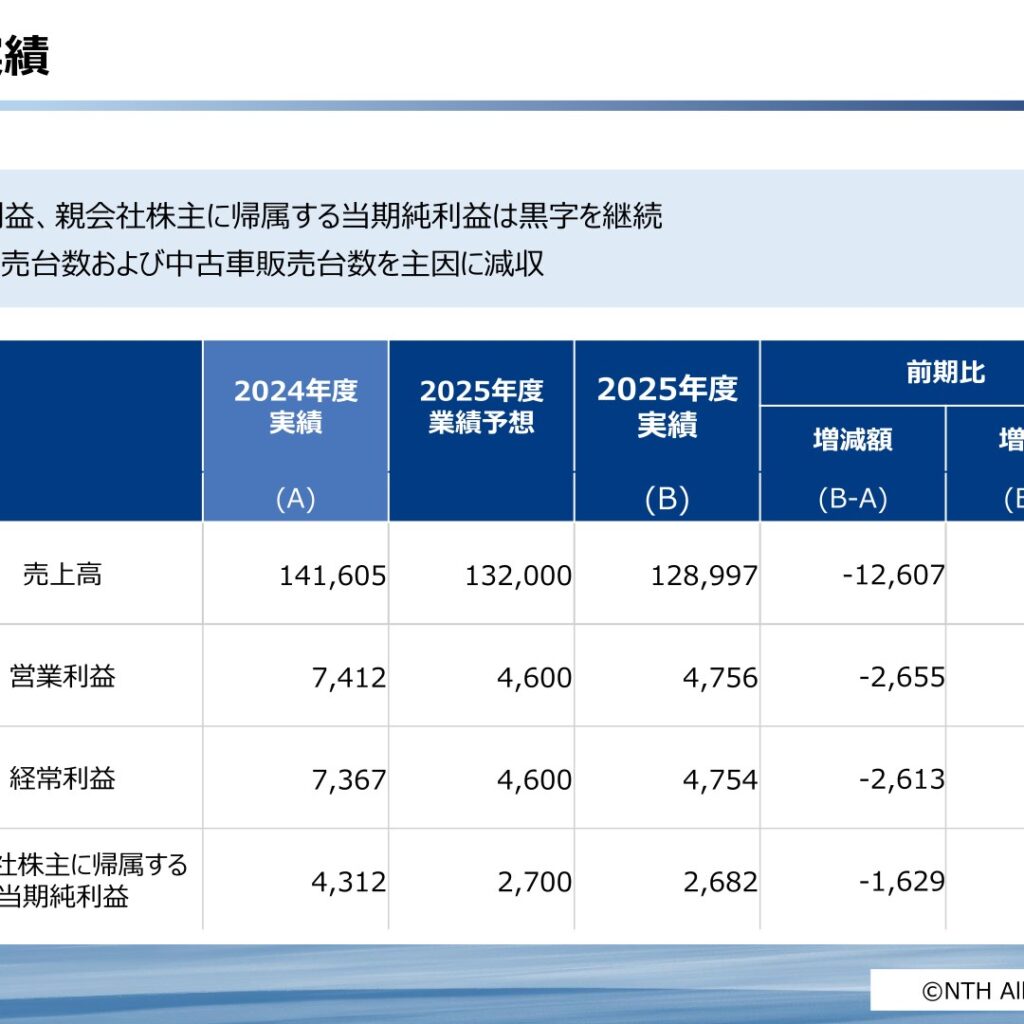Click the value 4,756
This screenshot has height=1024, width=1024.
(720, 678)
